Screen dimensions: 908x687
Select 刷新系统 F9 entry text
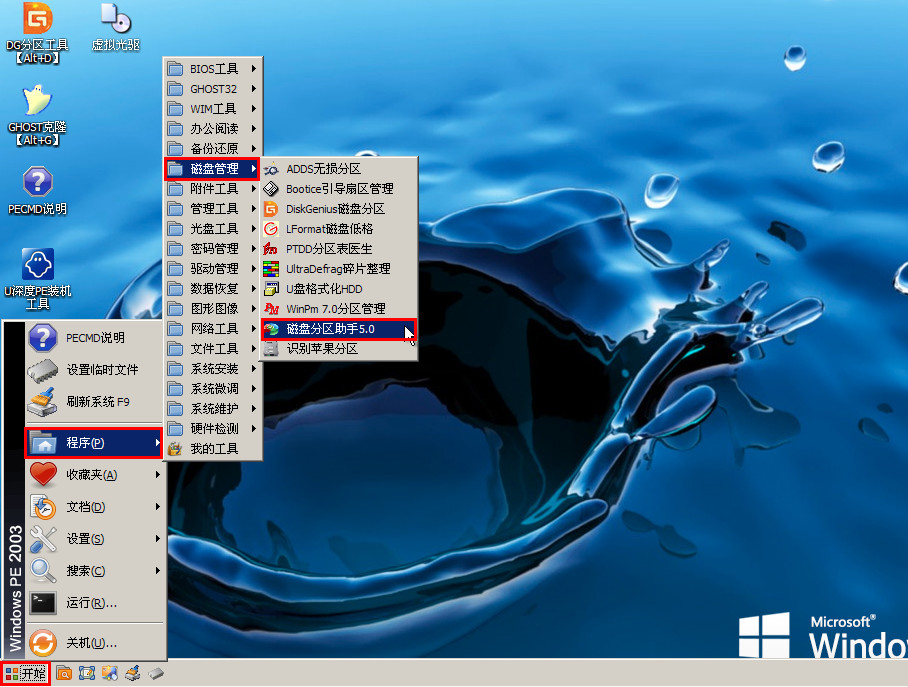98,401
